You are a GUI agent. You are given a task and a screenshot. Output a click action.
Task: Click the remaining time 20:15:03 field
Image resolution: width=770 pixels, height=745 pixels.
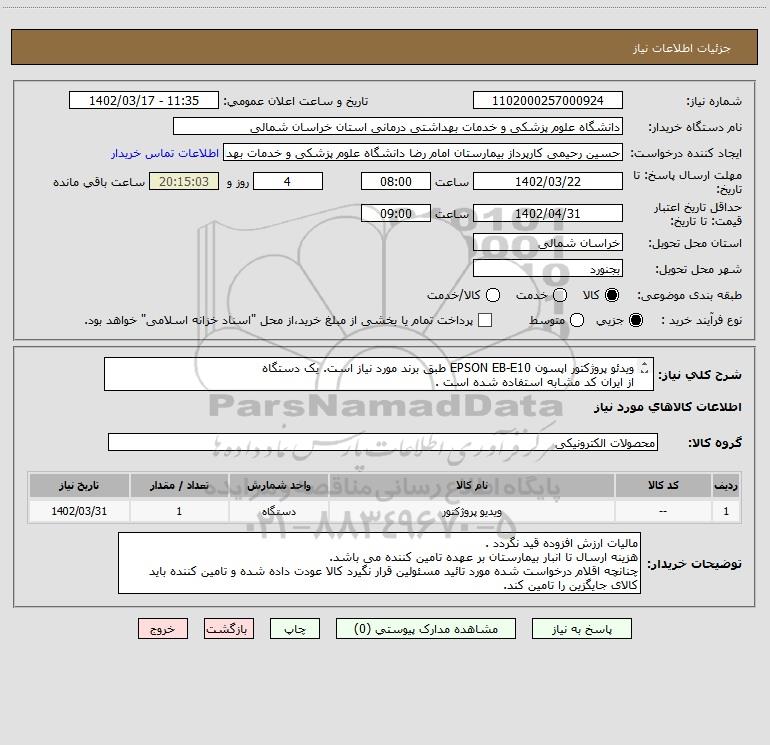184,181
